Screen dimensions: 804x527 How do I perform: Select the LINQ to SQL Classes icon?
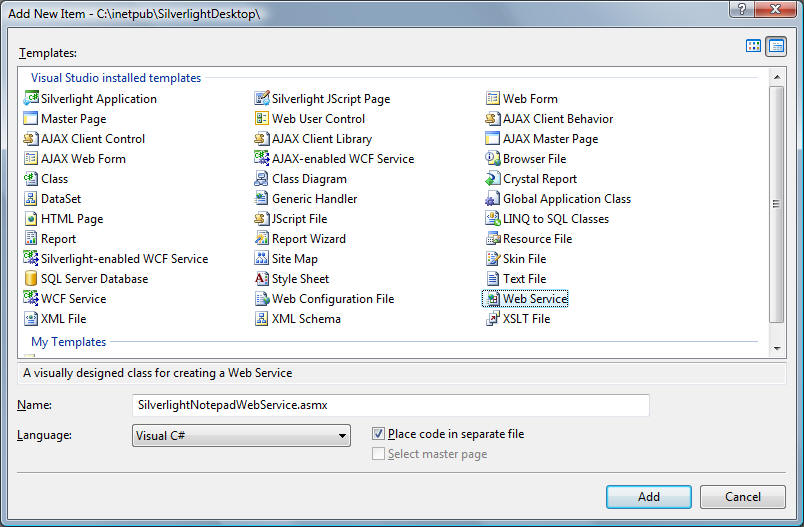tap(492, 218)
